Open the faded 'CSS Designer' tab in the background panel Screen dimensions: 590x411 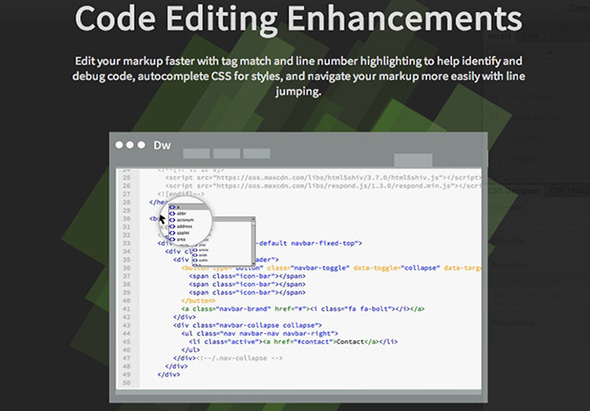(515, 191)
